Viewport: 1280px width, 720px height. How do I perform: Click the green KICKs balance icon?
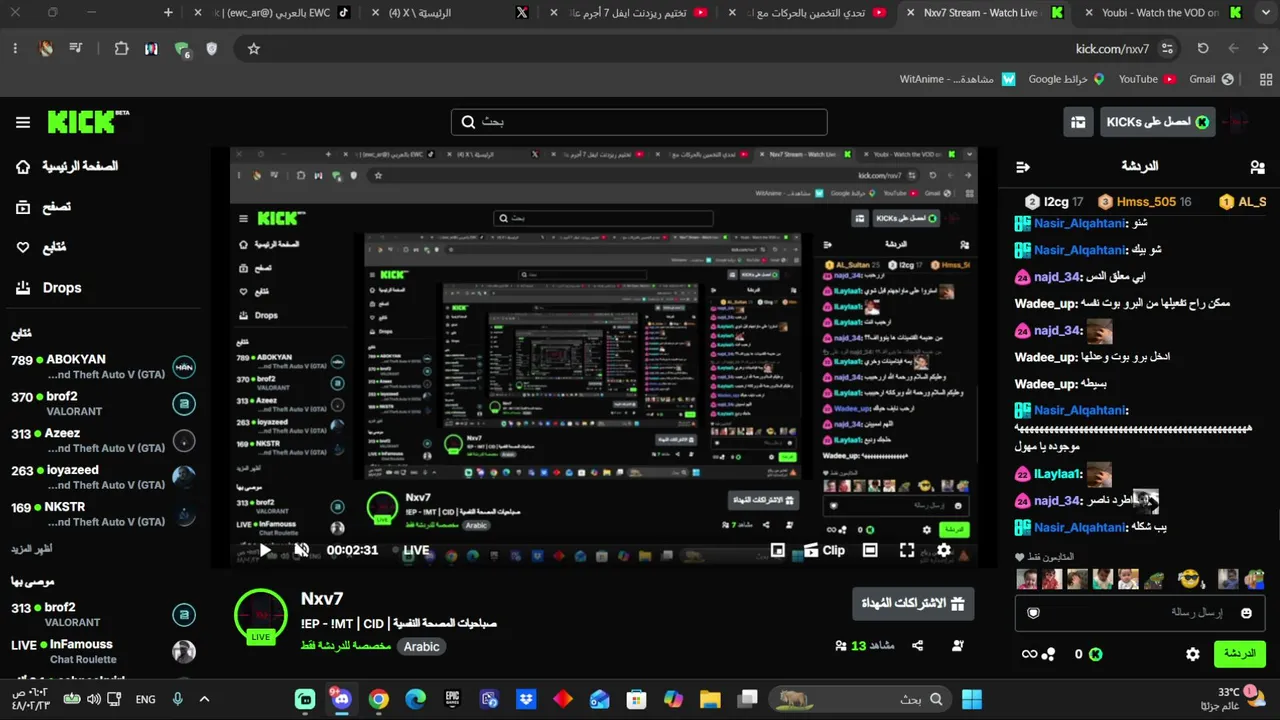1095,654
